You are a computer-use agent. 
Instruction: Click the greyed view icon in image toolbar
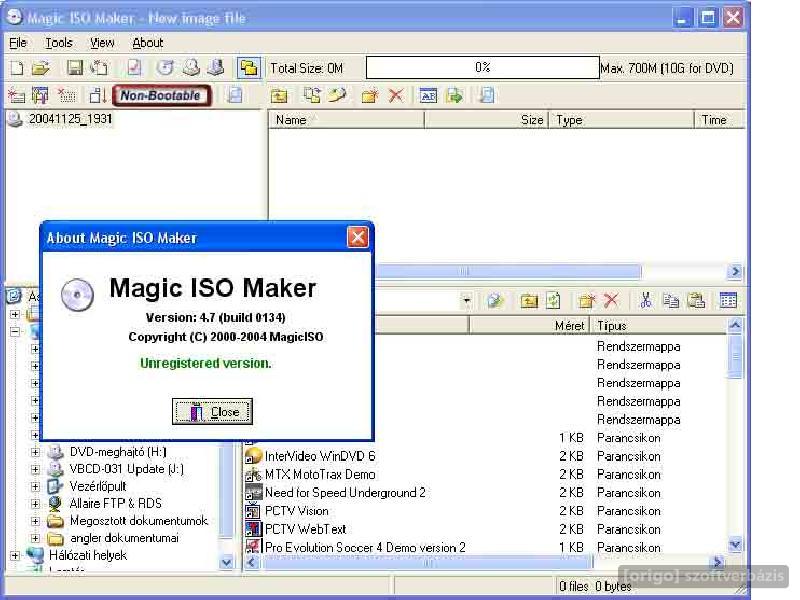coord(486,95)
